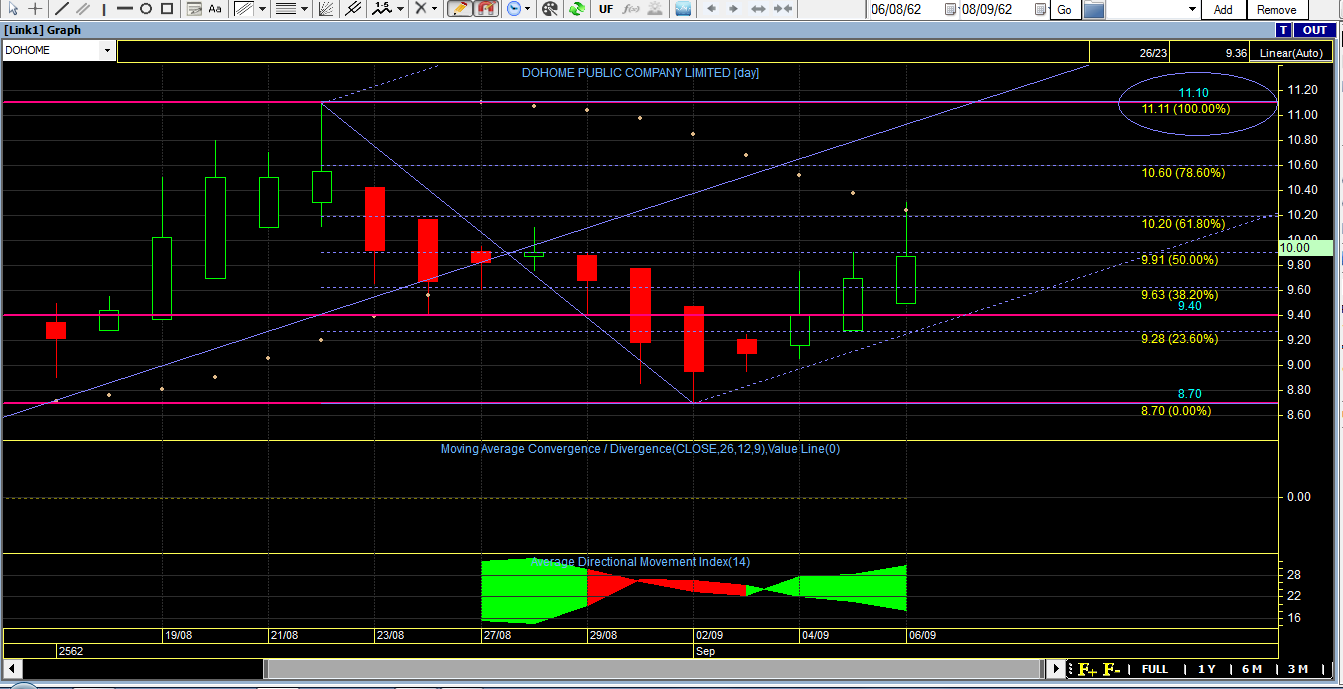The image size is (1343, 689).
Task: Select the 3M range option
Action: point(1298,669)
